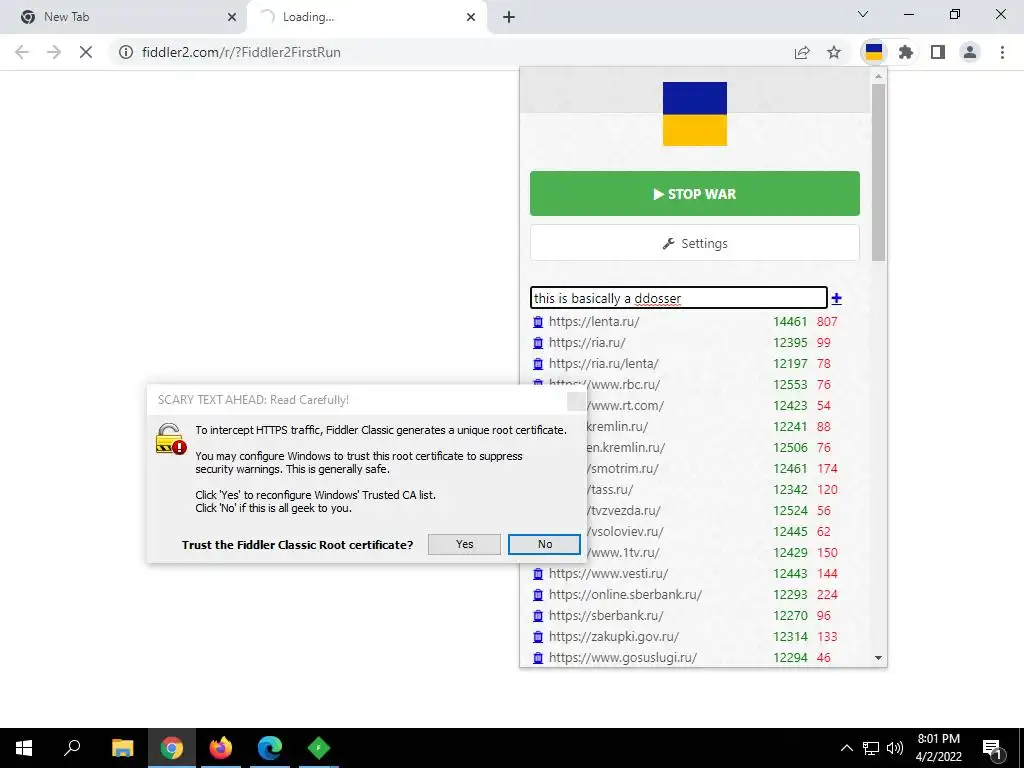Click the Ukraine flag image in popup
1024x768 pixels.
695,114
